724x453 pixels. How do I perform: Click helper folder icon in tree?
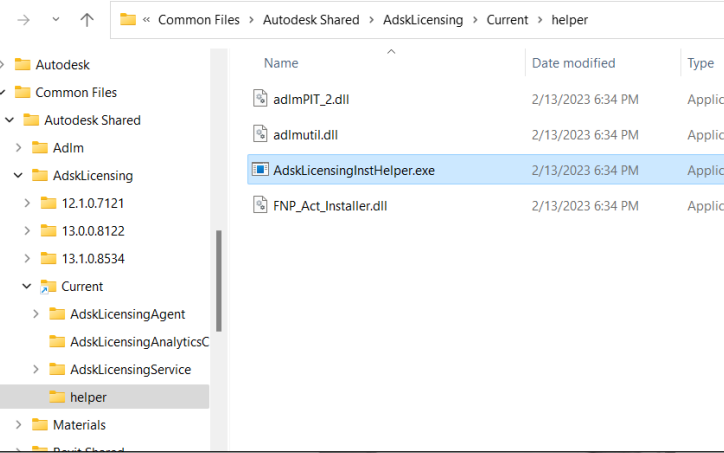pyautogui.click(x=57, y=397)
